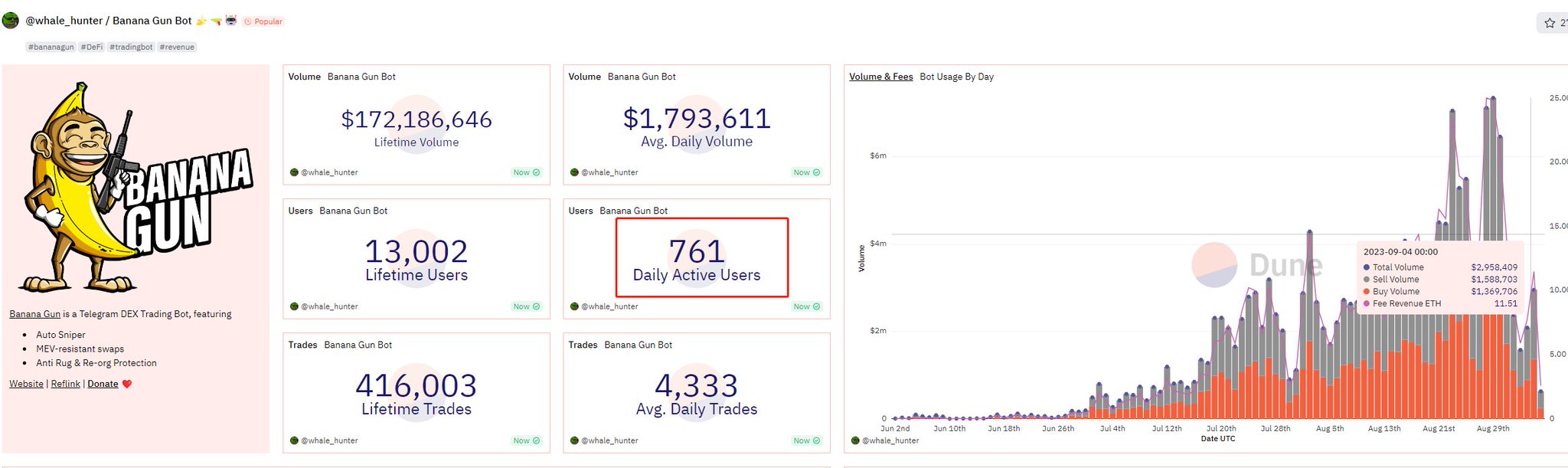The height and width of the screenshot is (468, 1568).
Task: Select the #tradingbot tag
Action: [131, 47]
